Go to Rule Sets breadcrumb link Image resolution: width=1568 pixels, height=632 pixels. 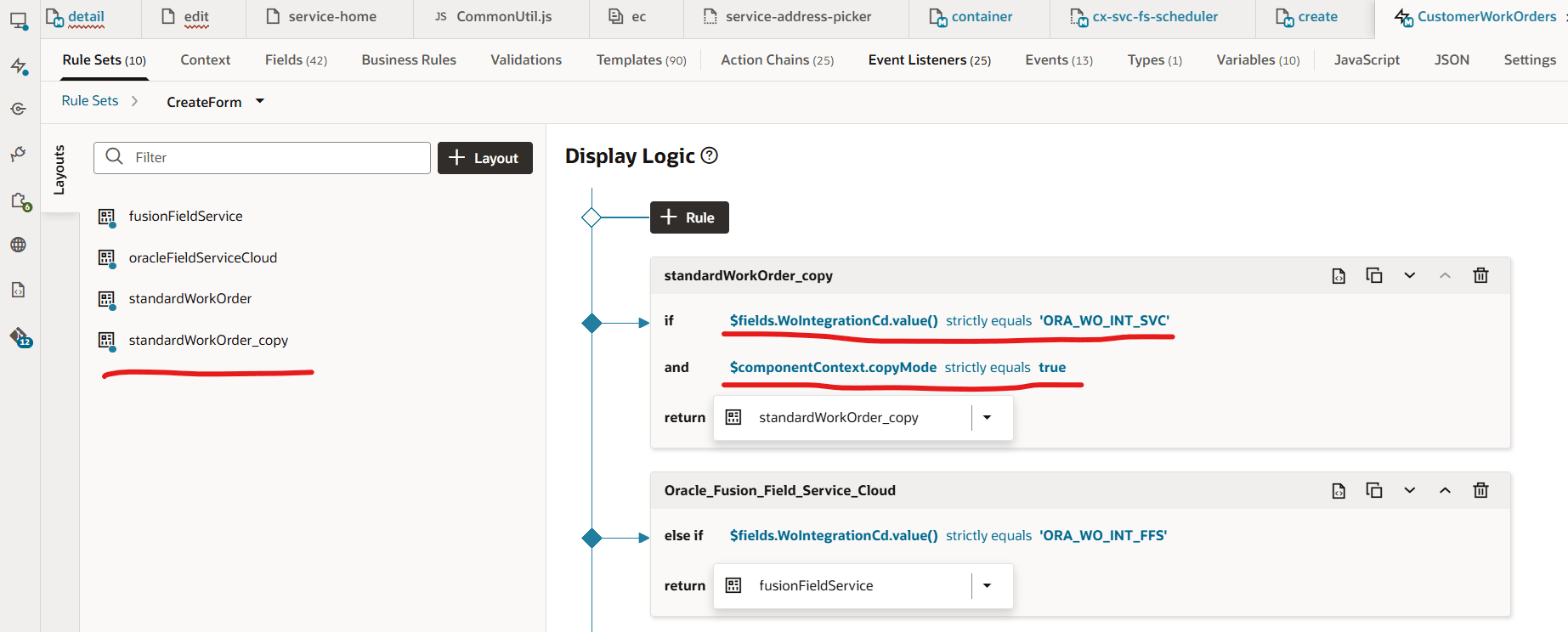90,101
